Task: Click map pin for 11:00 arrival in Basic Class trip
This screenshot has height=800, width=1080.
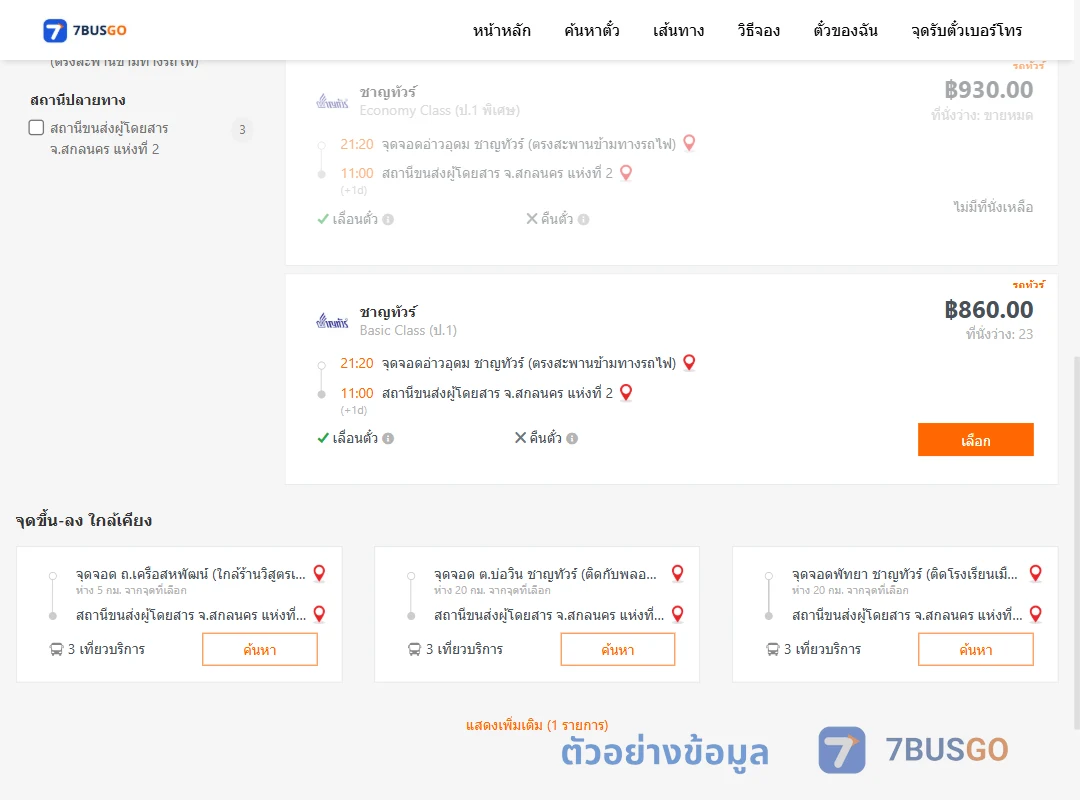Action: (x=626, y=393)
